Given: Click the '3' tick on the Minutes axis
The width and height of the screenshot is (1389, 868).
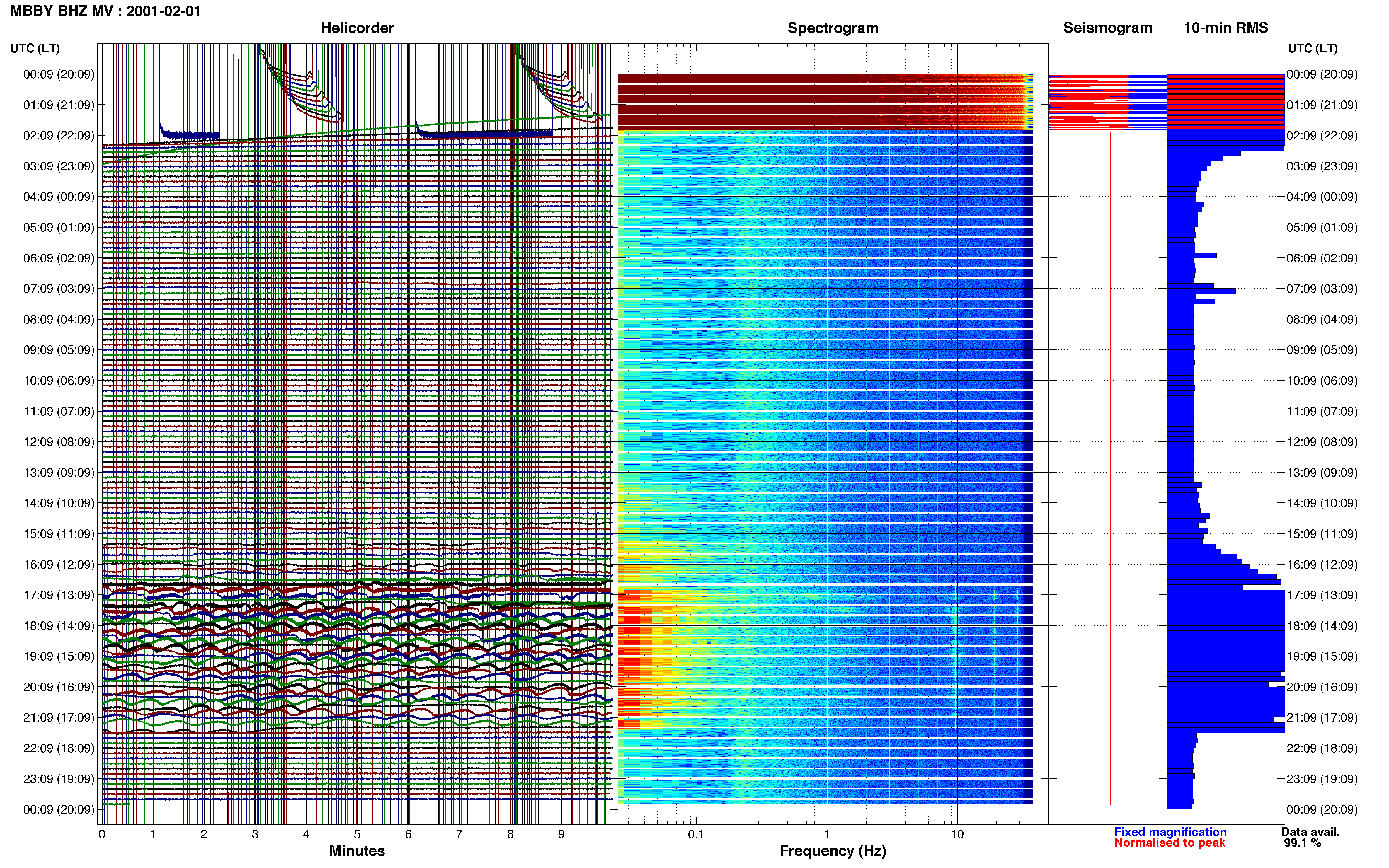Looking at the screenshot, I should 255,834.
